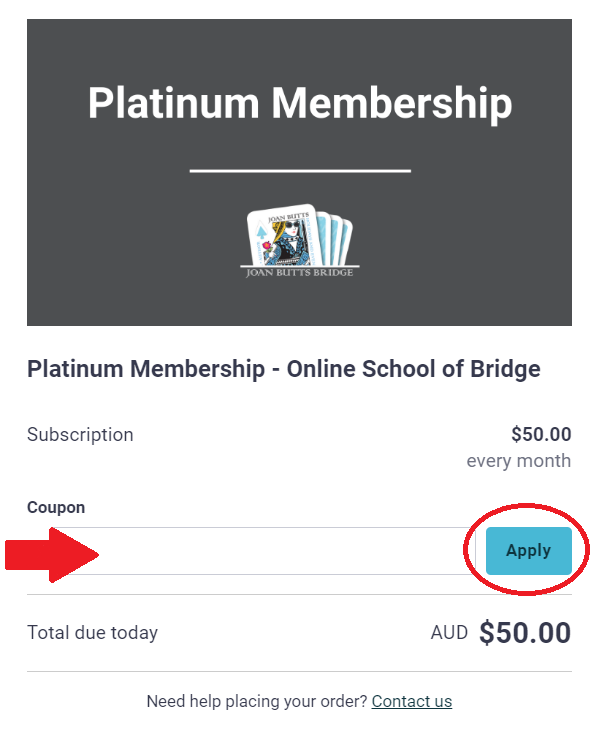Viewport: 600px width, 739px height.
Task: Click the Apply coupon button
Action: point(528,550)
